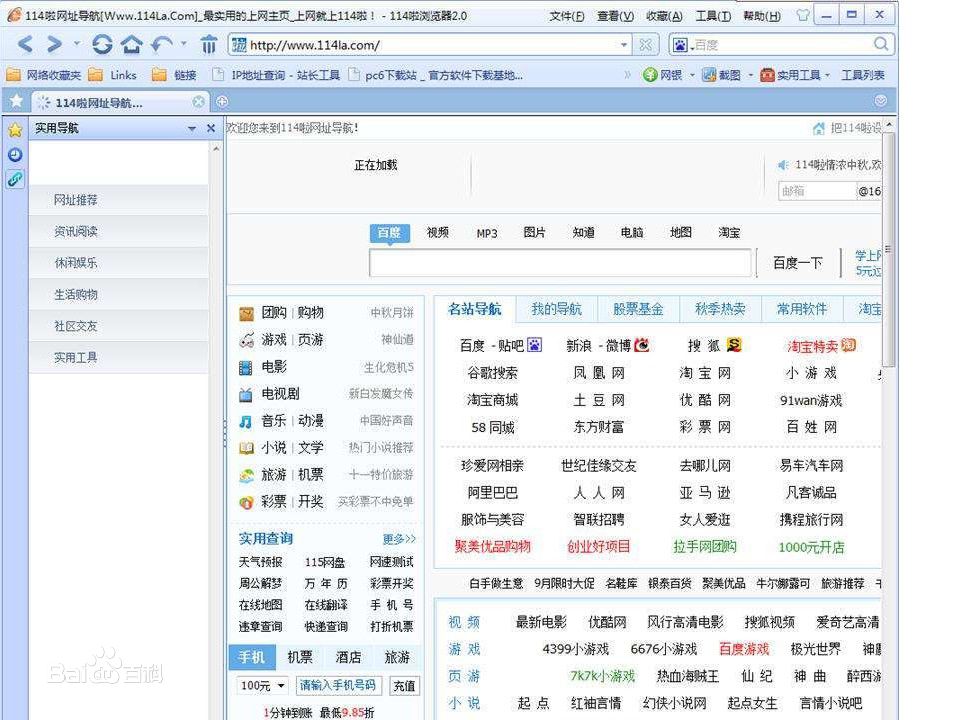
Task: Click the undo closed tab icon
Action: tap(161, 44)
